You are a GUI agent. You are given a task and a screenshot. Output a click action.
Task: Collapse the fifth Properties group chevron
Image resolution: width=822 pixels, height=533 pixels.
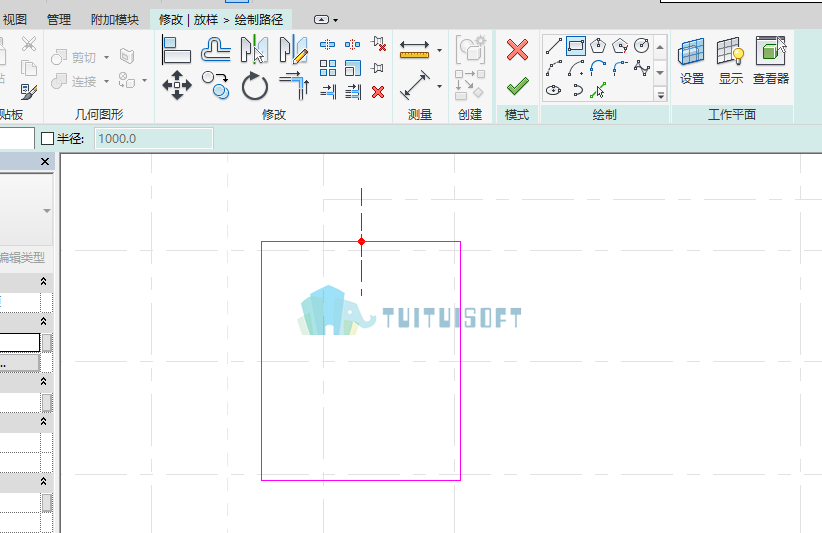(44, 481)
